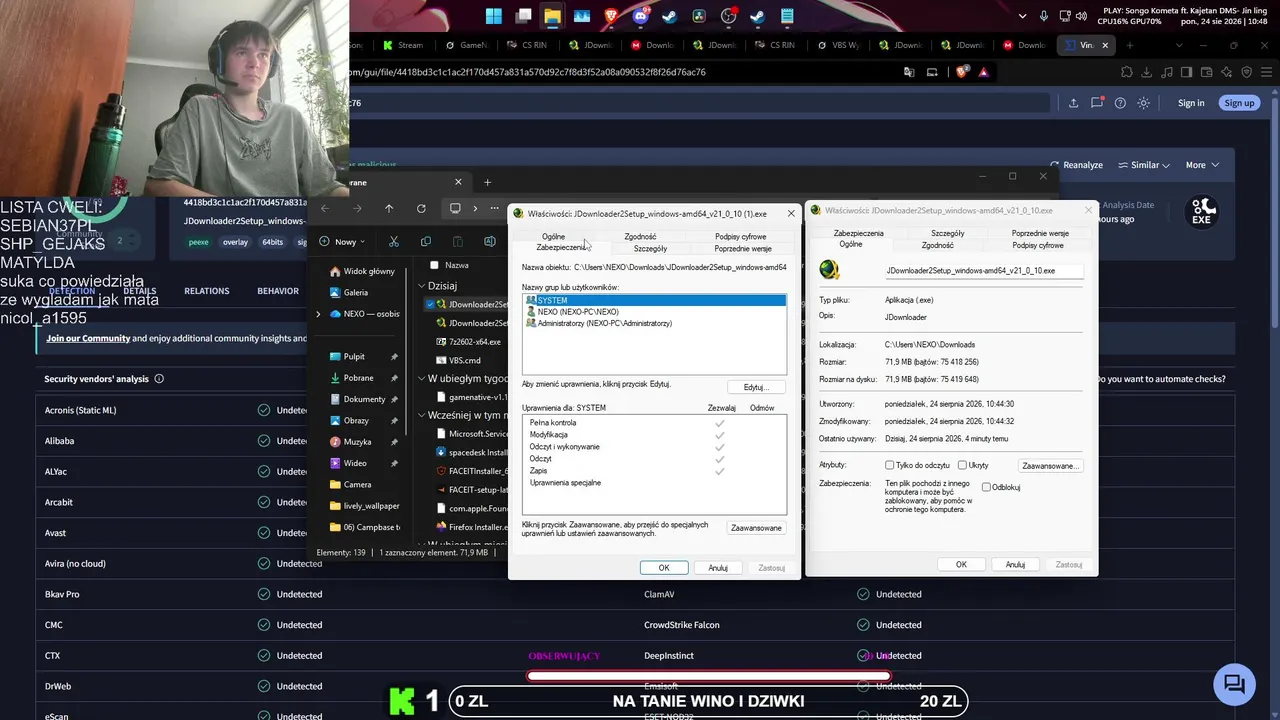Image resolution: width=1280 pixels, height=720 pixels.
Task: Open the BEHAVIOR tab on VirusTotal
Action: (x=278, y=291)
